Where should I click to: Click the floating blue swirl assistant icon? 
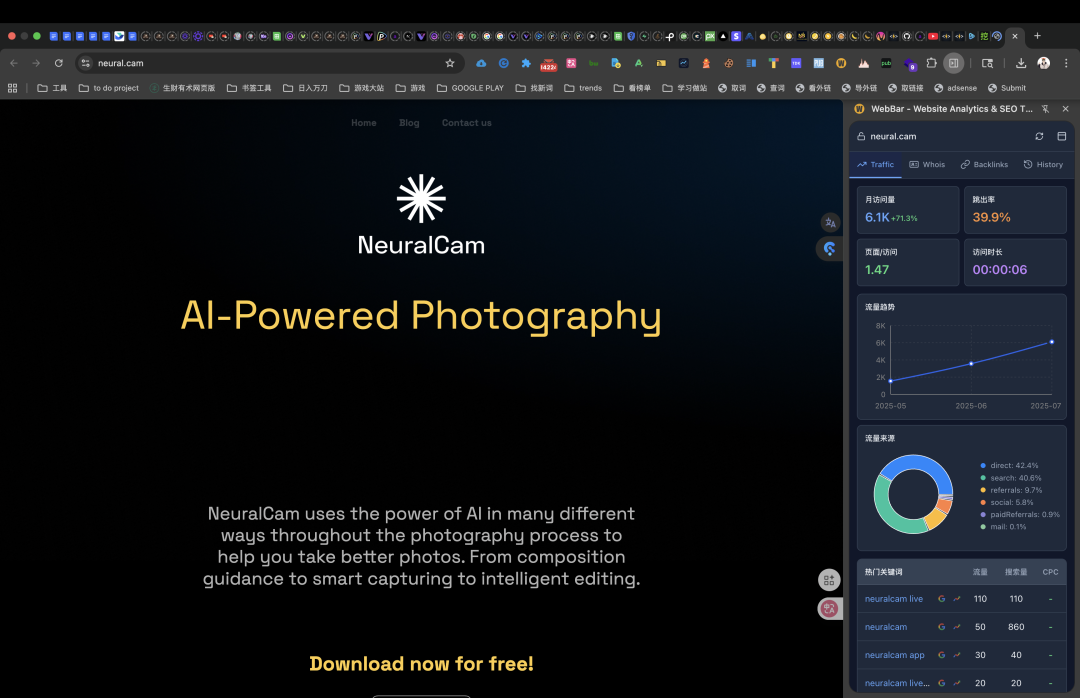pos(829,249)
